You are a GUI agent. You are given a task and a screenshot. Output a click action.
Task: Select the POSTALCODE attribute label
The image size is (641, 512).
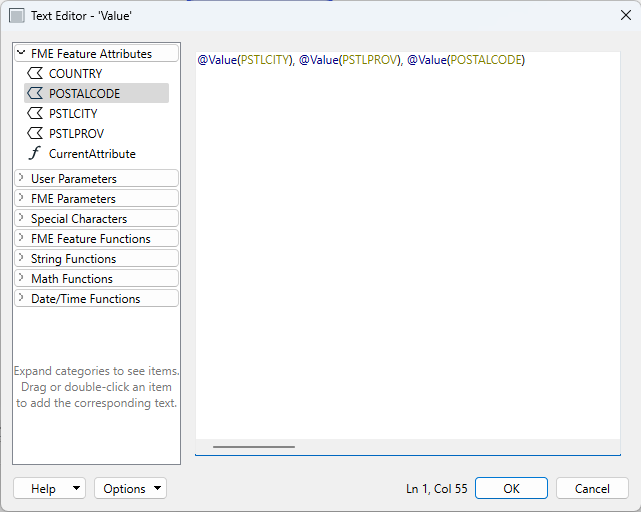point(85,94)
